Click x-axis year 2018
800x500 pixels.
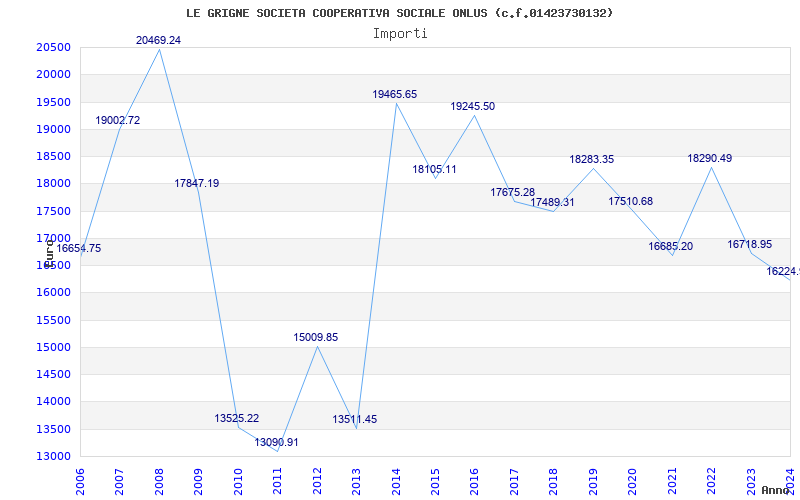click(x=554, y=482)
